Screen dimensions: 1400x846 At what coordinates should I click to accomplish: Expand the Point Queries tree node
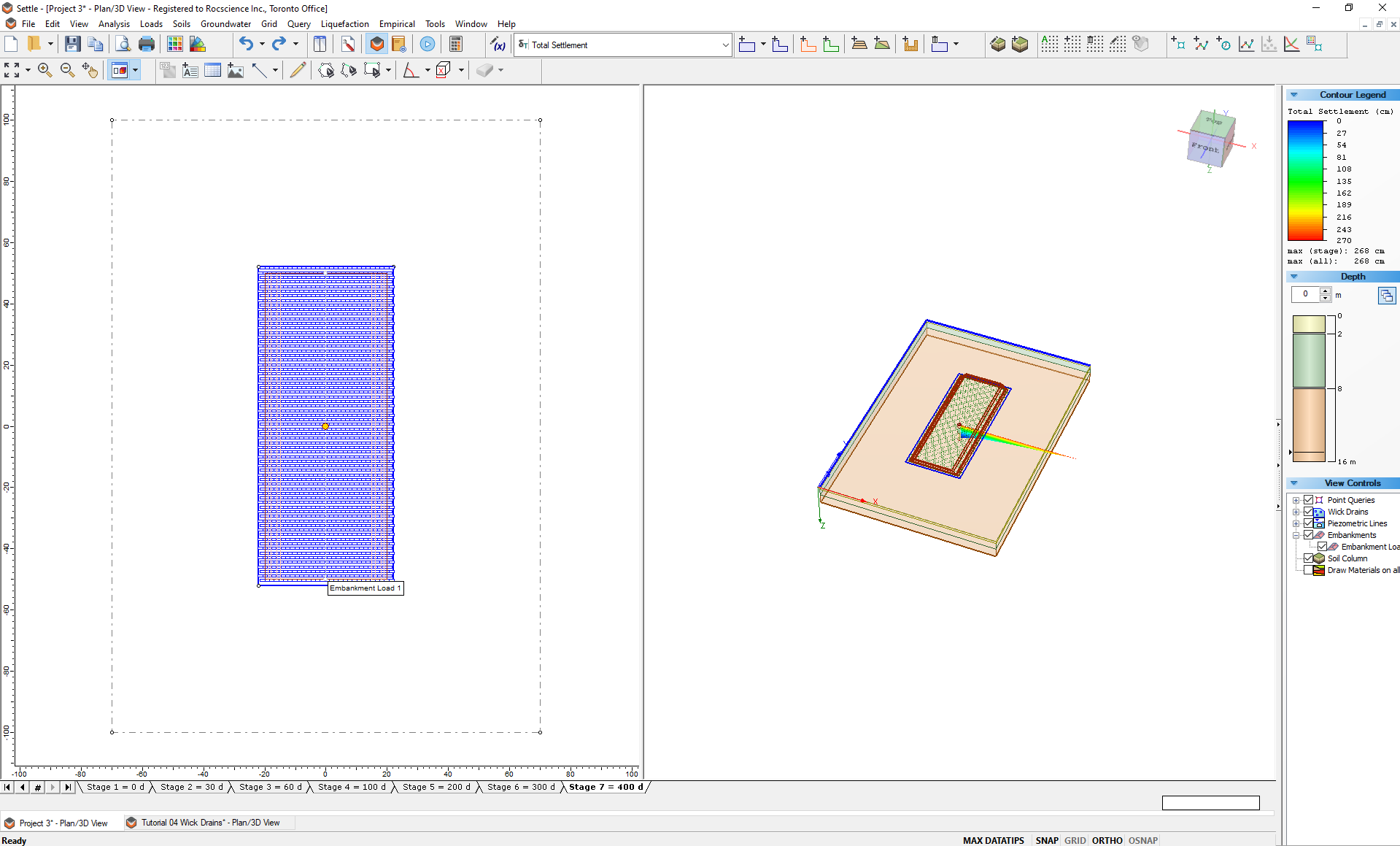(x=1296, y=500)
